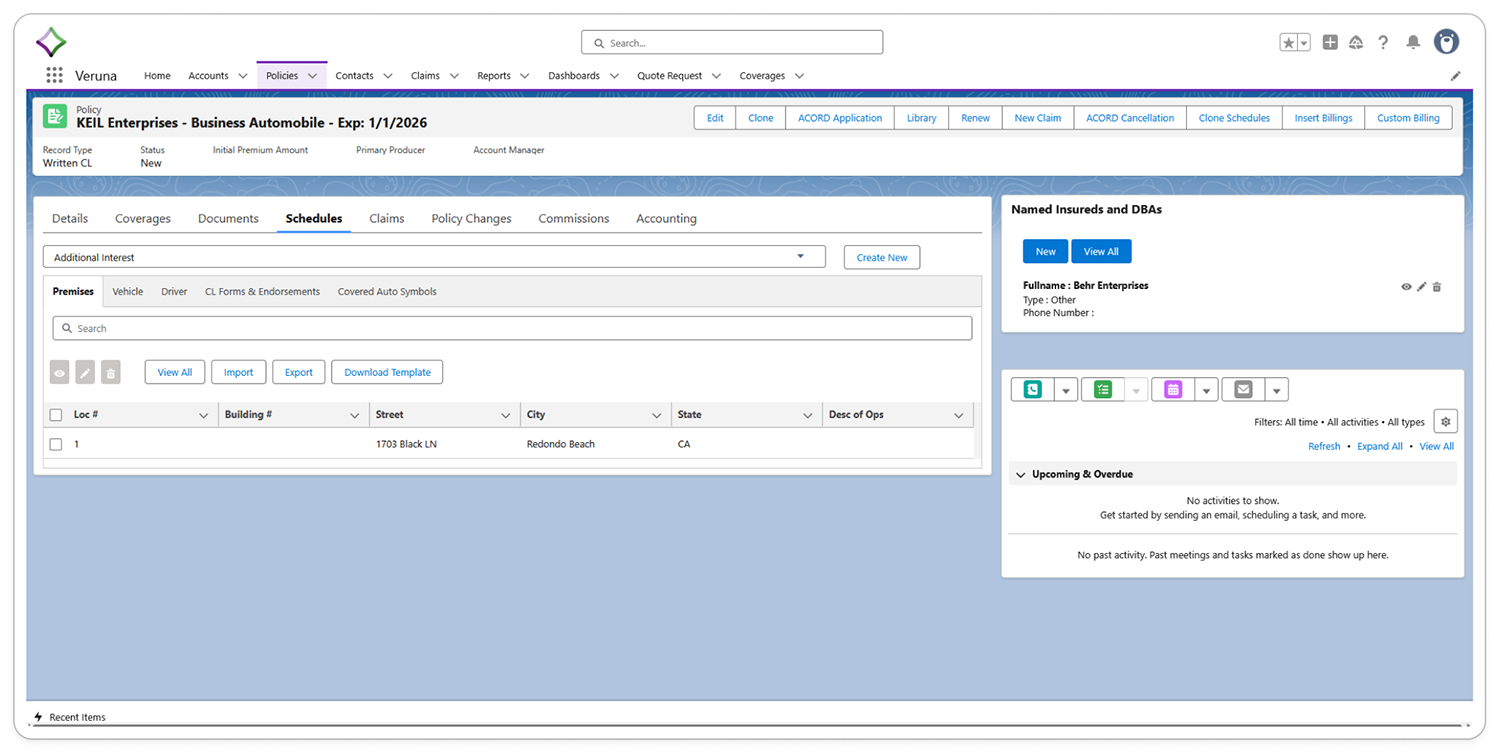1500x753 pixels.
Task: Open the Additional Interest dropdown
Action: pyautogui.click(x=434, y=257)
